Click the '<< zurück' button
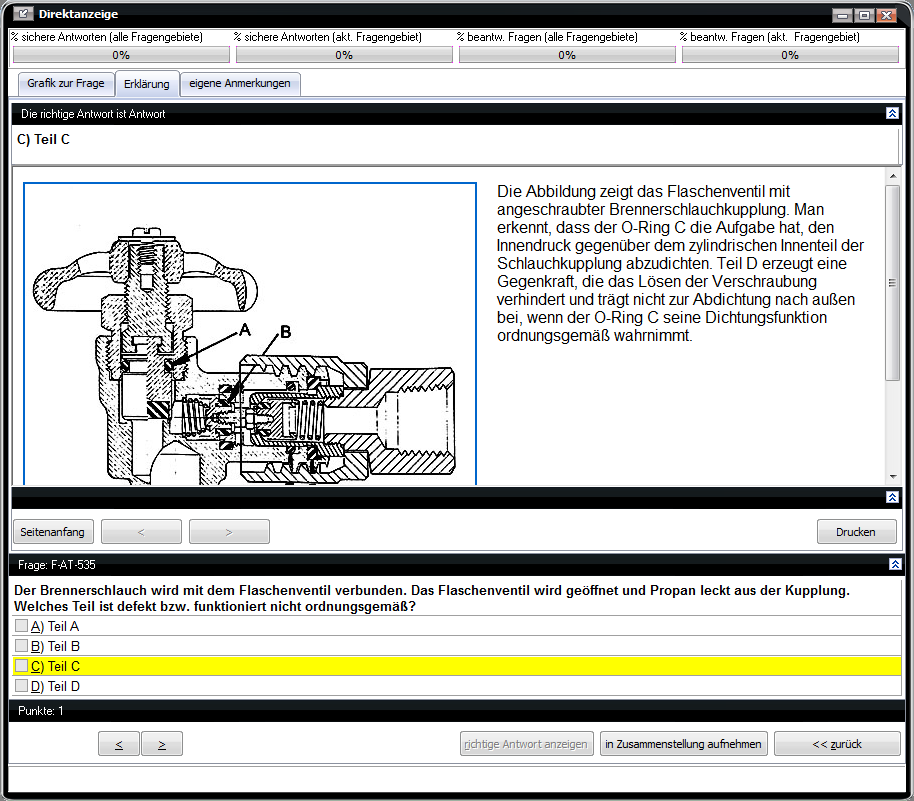 click(x=837, y=744)
